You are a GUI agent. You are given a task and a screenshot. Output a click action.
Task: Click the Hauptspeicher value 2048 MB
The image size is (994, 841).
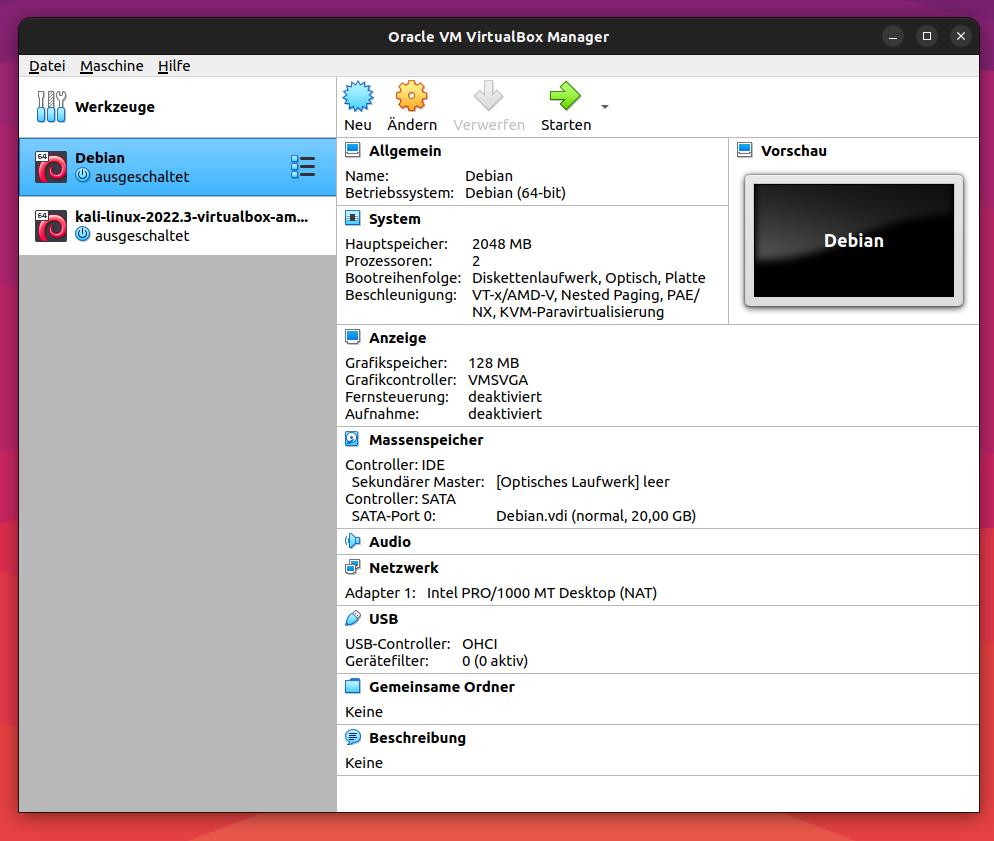(x=501, y=244)
